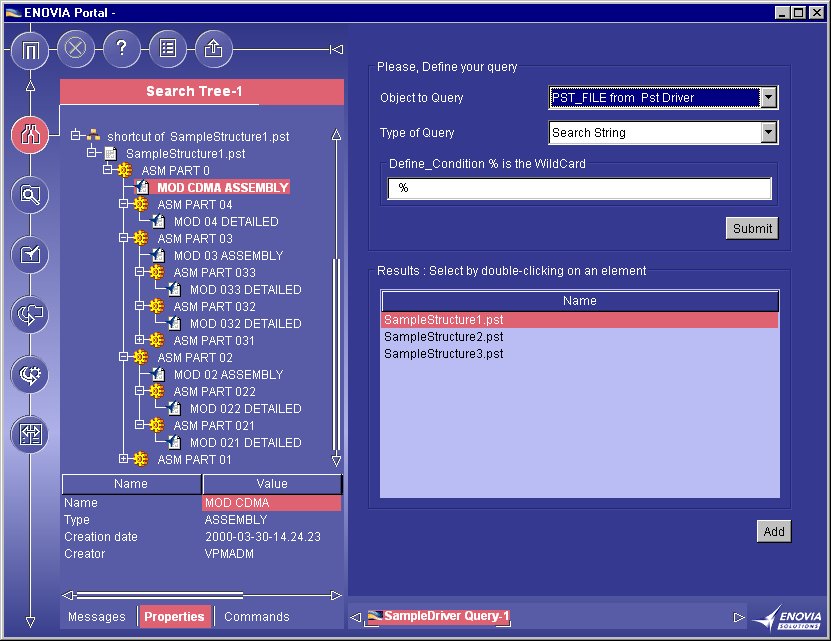Open the Commands tab
Screen dimensions: 831x641
pyautogui.click(x=257, y=617)
